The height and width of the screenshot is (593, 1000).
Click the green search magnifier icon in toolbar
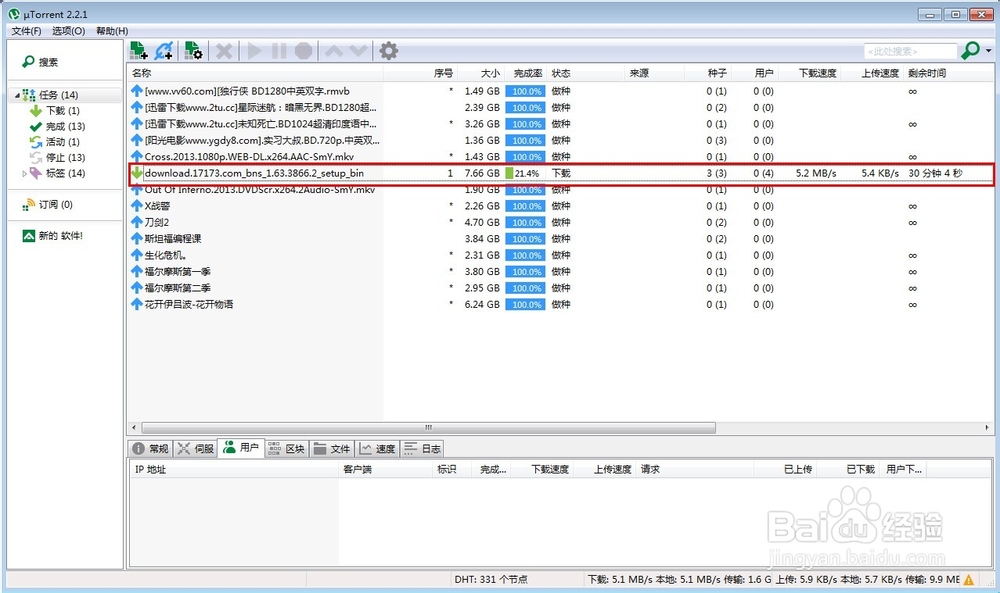(970, 50)
